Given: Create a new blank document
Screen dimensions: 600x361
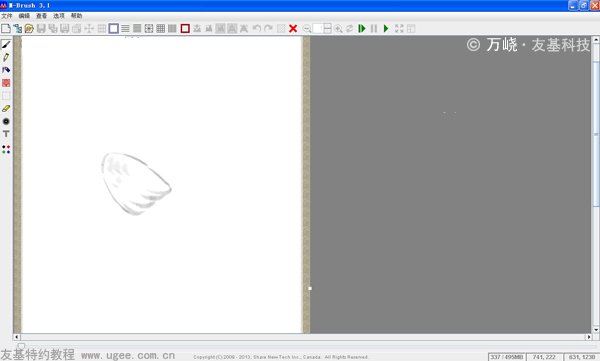Looking at the screenshot, I should coord(6,29).
